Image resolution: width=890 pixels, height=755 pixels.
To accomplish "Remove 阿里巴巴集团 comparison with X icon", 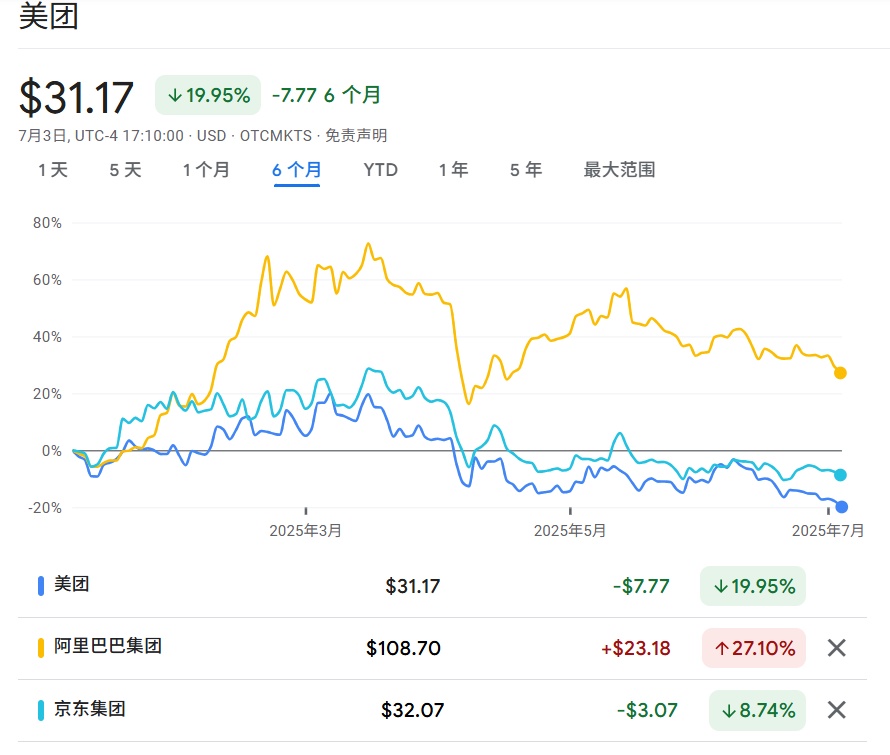I will coord(837,648).
